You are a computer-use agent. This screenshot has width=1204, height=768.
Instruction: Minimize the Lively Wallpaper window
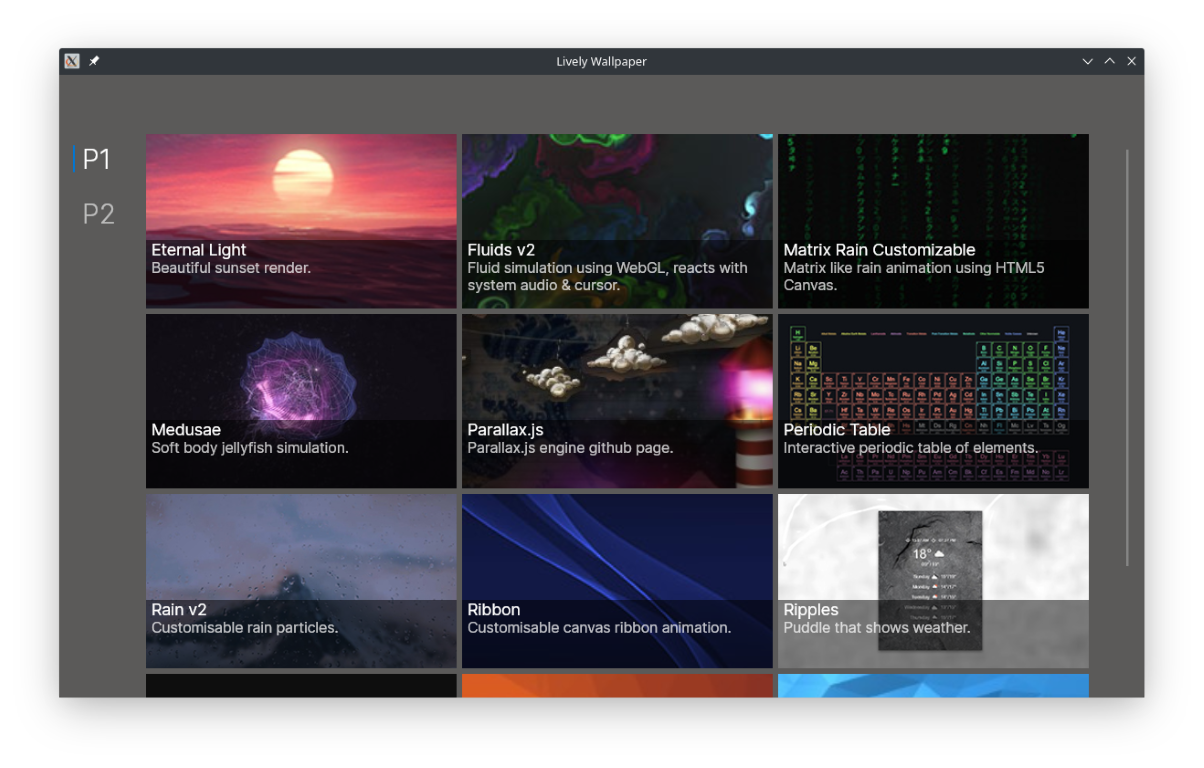coord(1088,61)
